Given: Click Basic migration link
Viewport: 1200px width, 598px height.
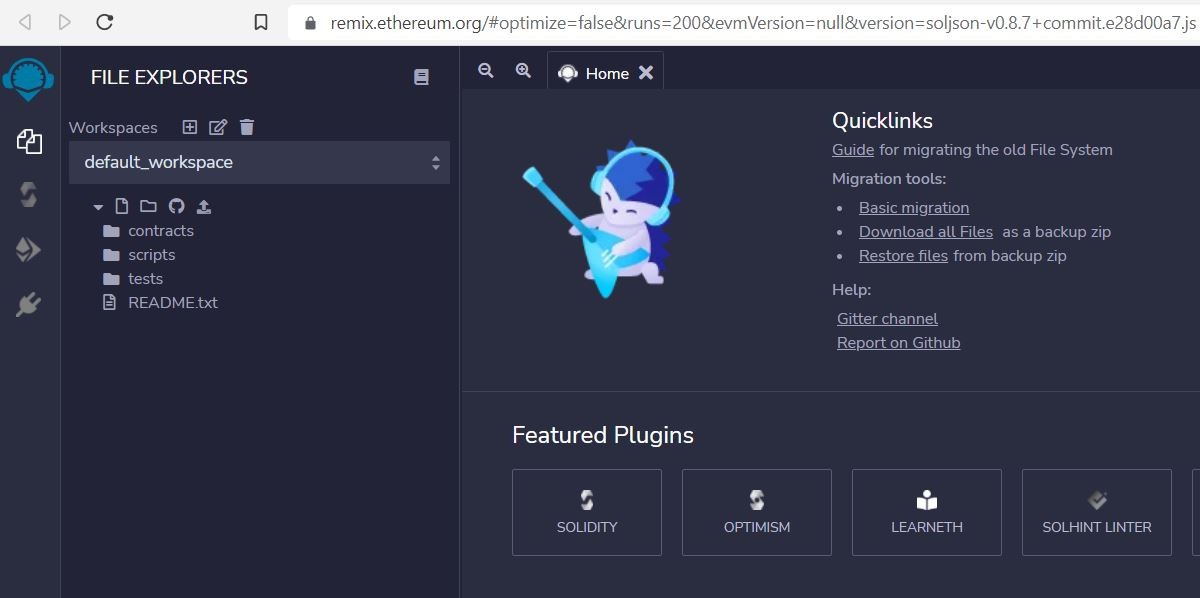Looking at the screenshot, I should click(914, 208).
